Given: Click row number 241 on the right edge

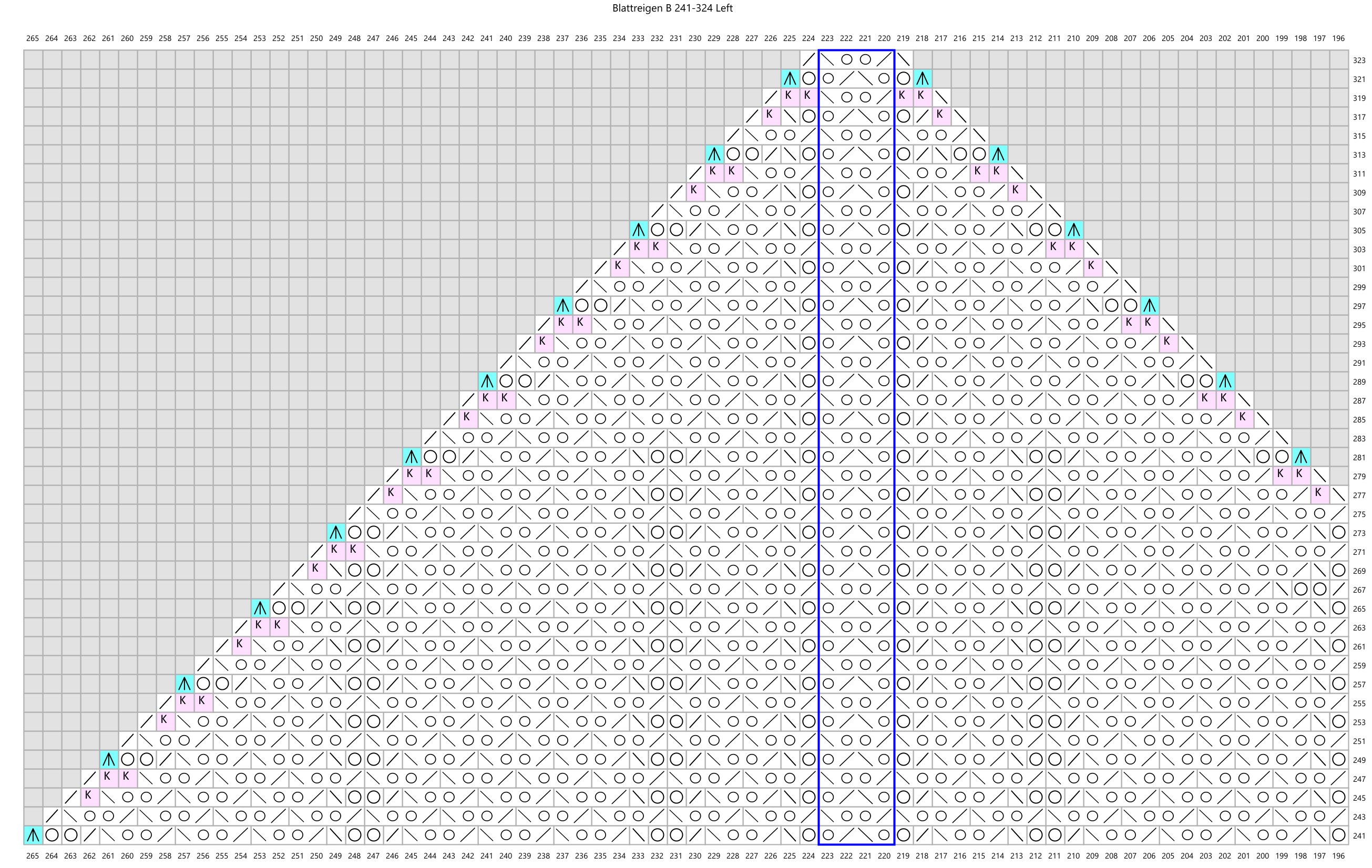Looking at the screenshot, I should [x=1359, y=835].
